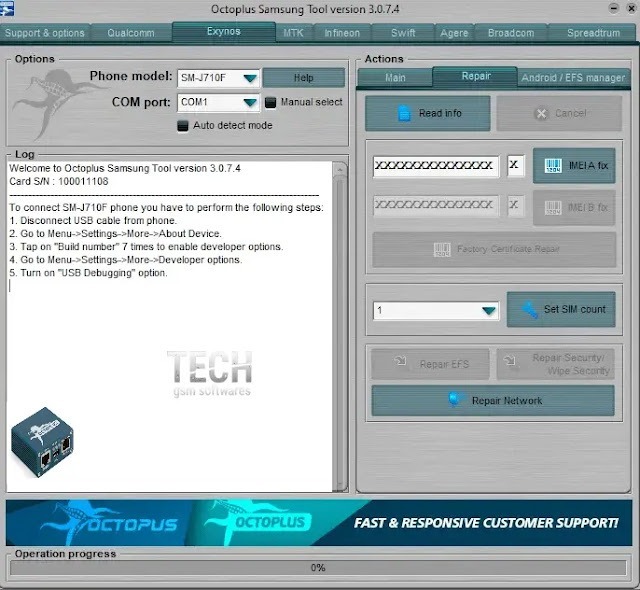Enable the Manual select checkbox
Screen dimensions: 640x590
click(x=270, y=102)
